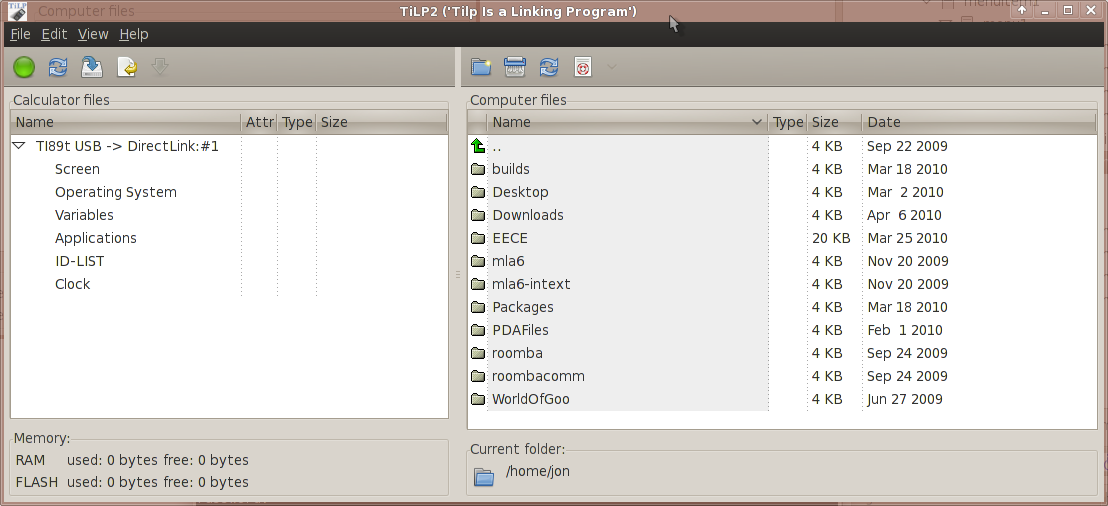Refresh the calculator file listing
The image size is (1108, 506).
click(x=58, y=67)
